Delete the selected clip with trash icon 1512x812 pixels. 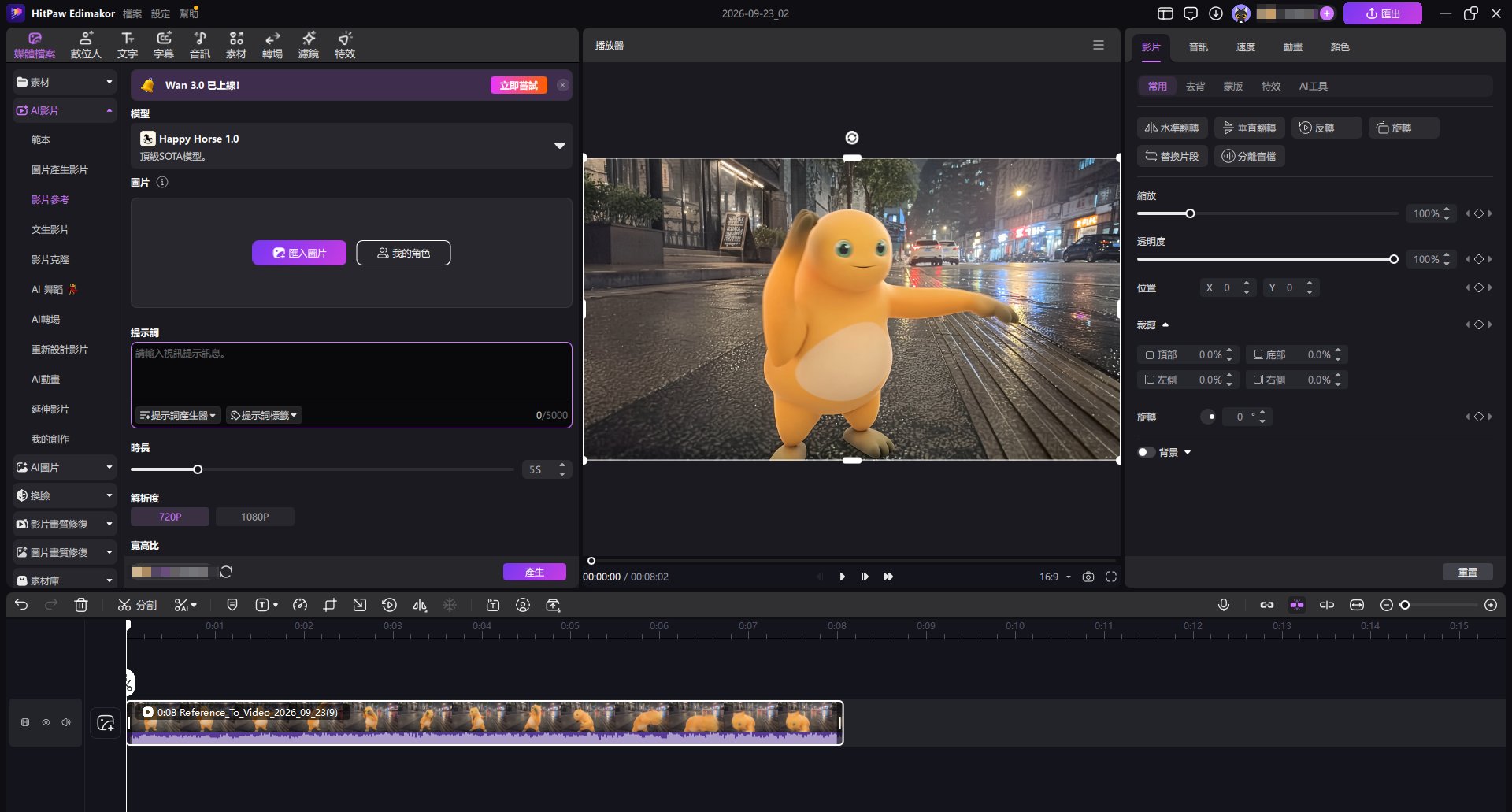[81, 605]
